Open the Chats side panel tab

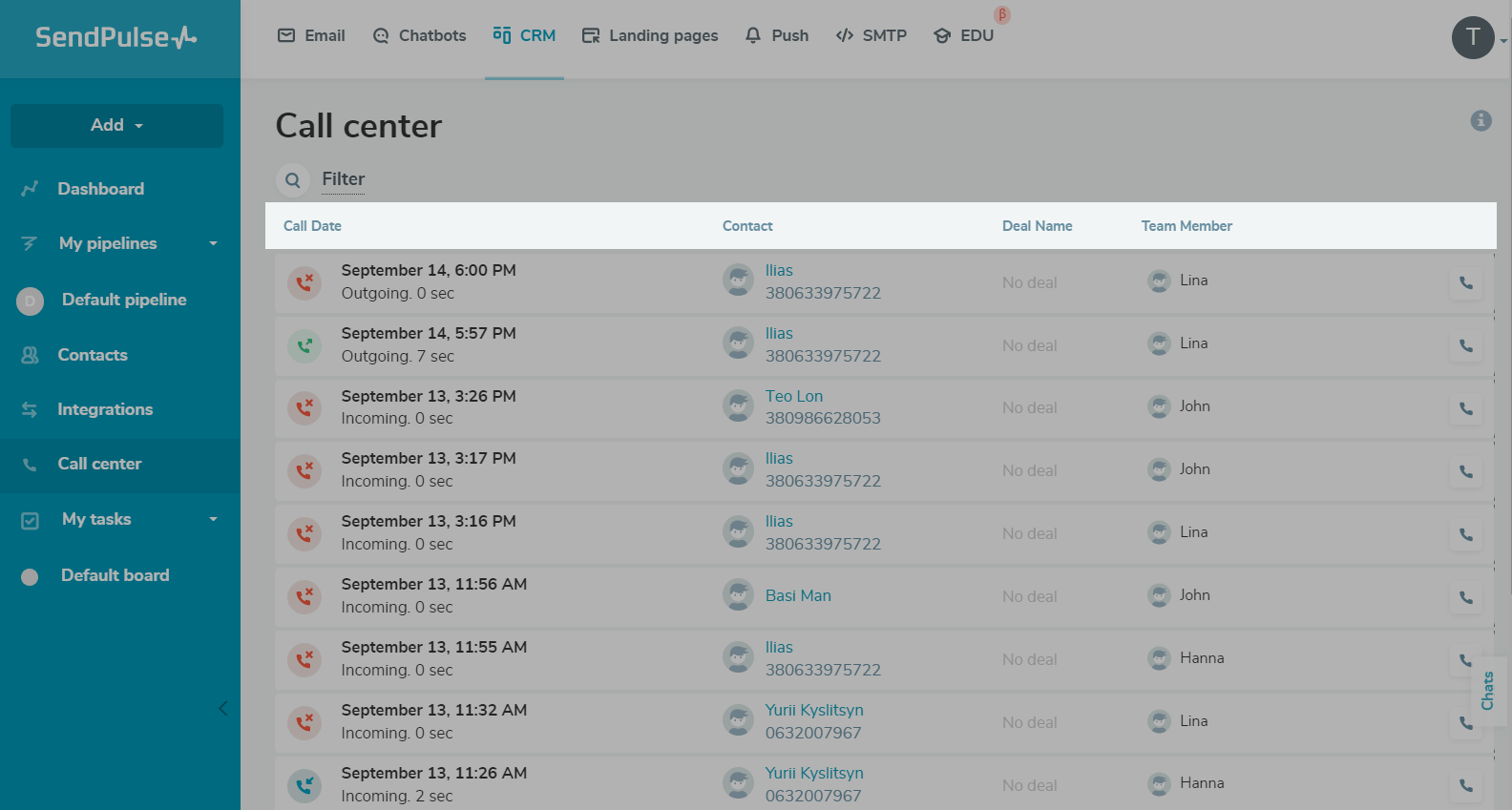tap(1488, 691)
